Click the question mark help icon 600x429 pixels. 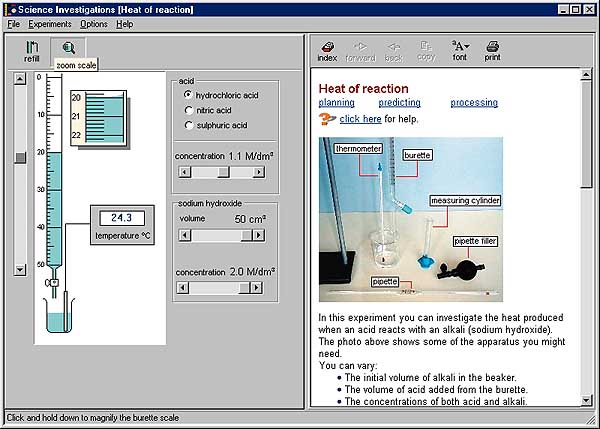326,119
